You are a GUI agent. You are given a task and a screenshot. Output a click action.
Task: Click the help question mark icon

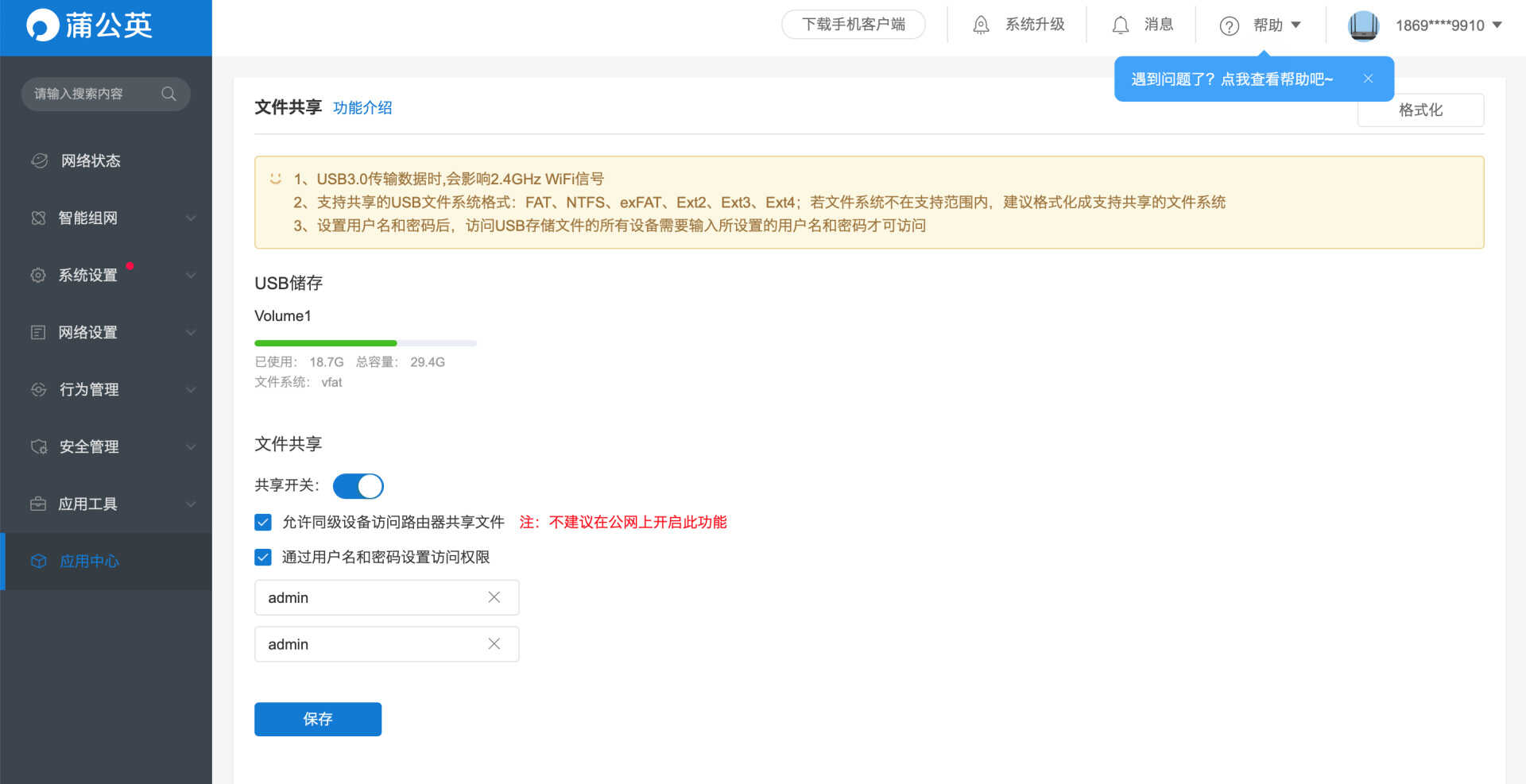point(1229,26)
